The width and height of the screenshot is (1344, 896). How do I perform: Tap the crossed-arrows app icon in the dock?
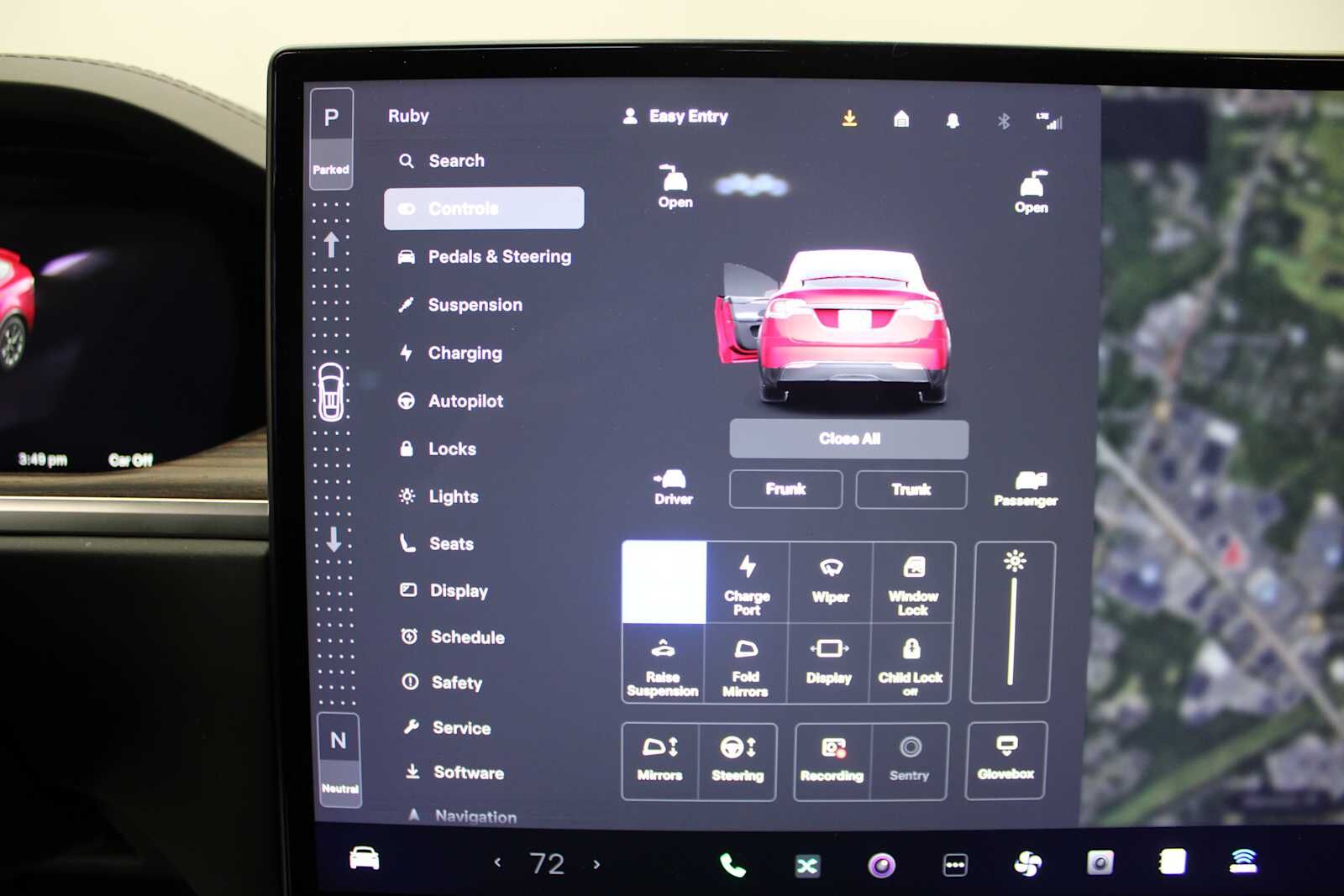click(807, 865)
